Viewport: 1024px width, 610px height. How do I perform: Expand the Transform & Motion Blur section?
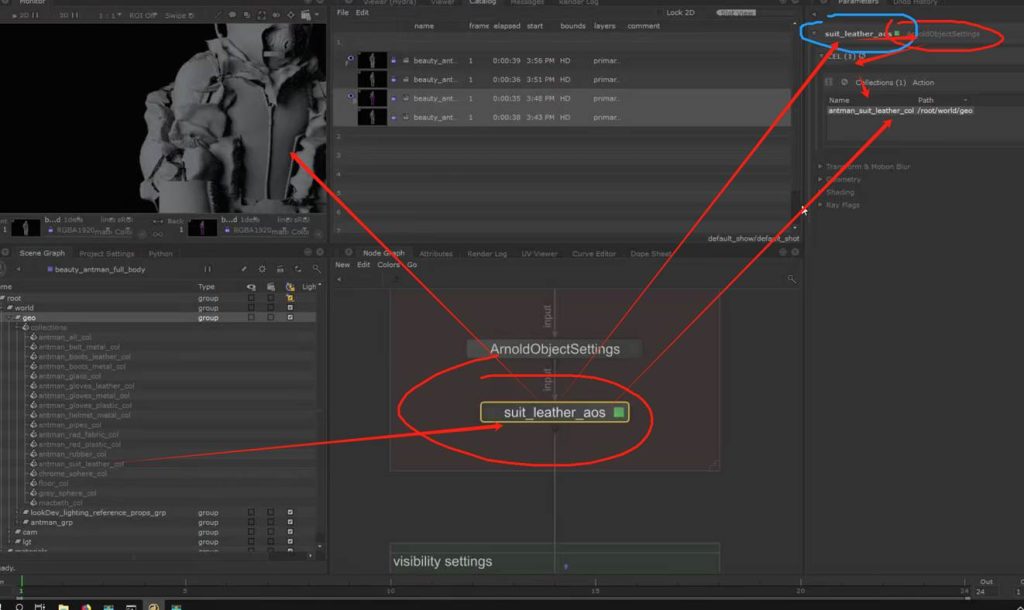(x=820, y=166)
